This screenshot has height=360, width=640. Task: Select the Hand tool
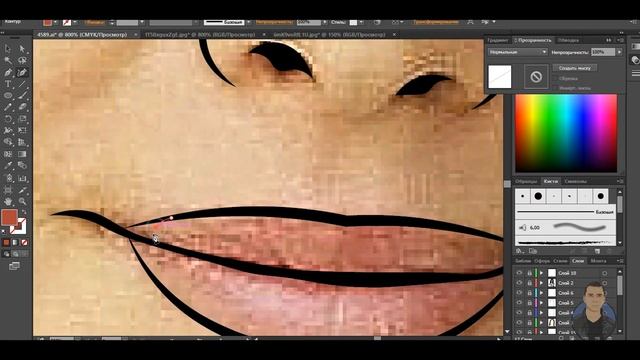[8, 201]
